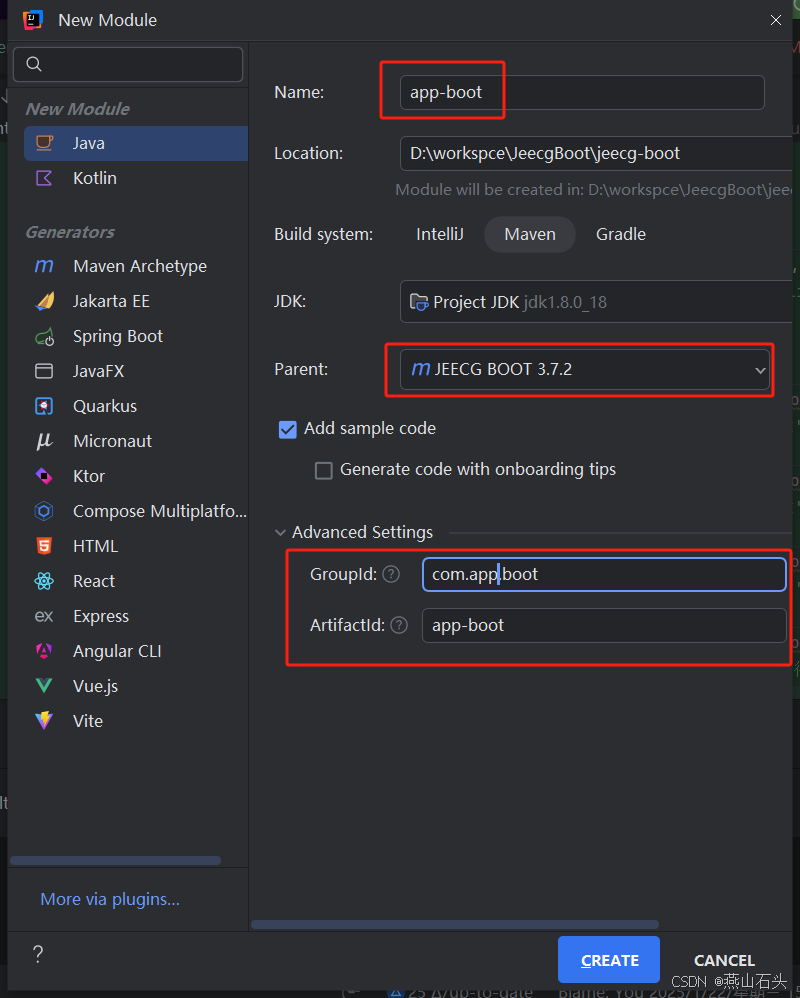Viewport: 800px width, 998px height.
Task: Choose the Jakarta EE generator icon
Action: [44, 301]
